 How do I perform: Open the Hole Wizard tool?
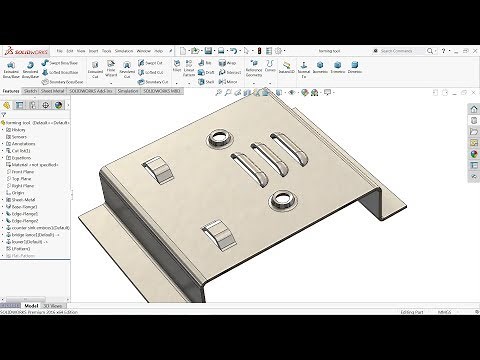click(x=111, y=68)
